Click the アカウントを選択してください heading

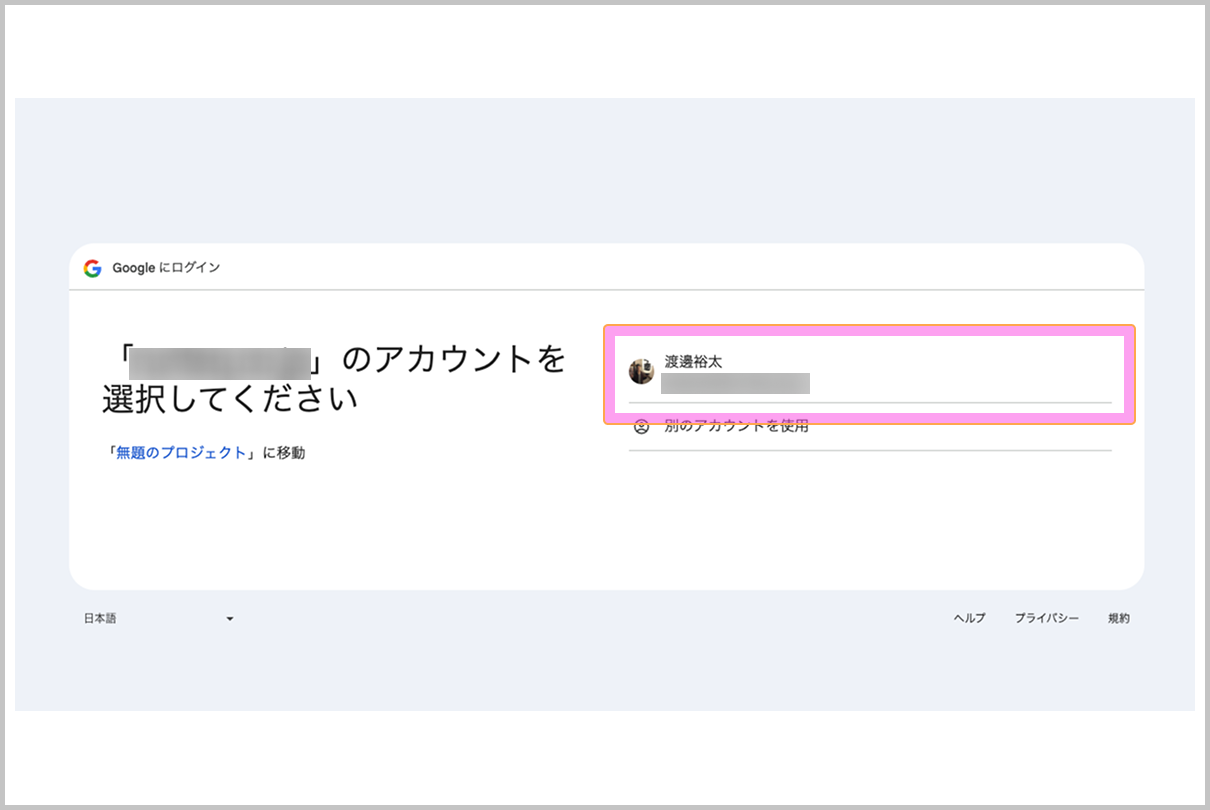[335, 378]
